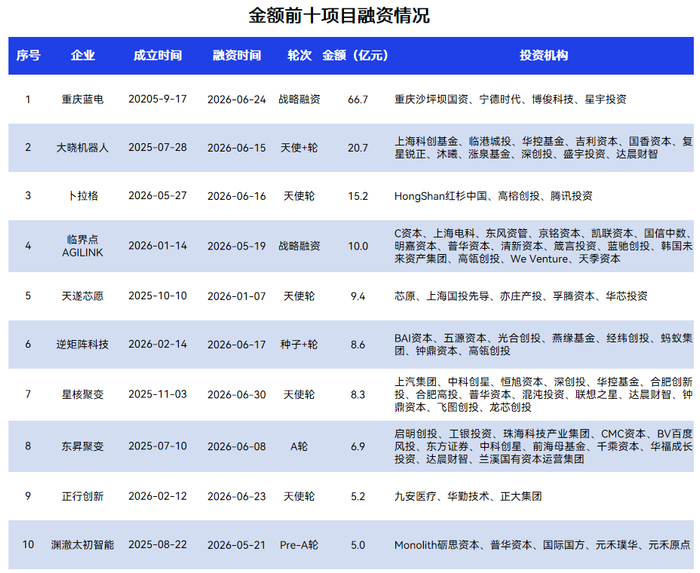The image size is (700, 573).
Task: Select company name 正行创新
Action: click(x=83, y=496)
